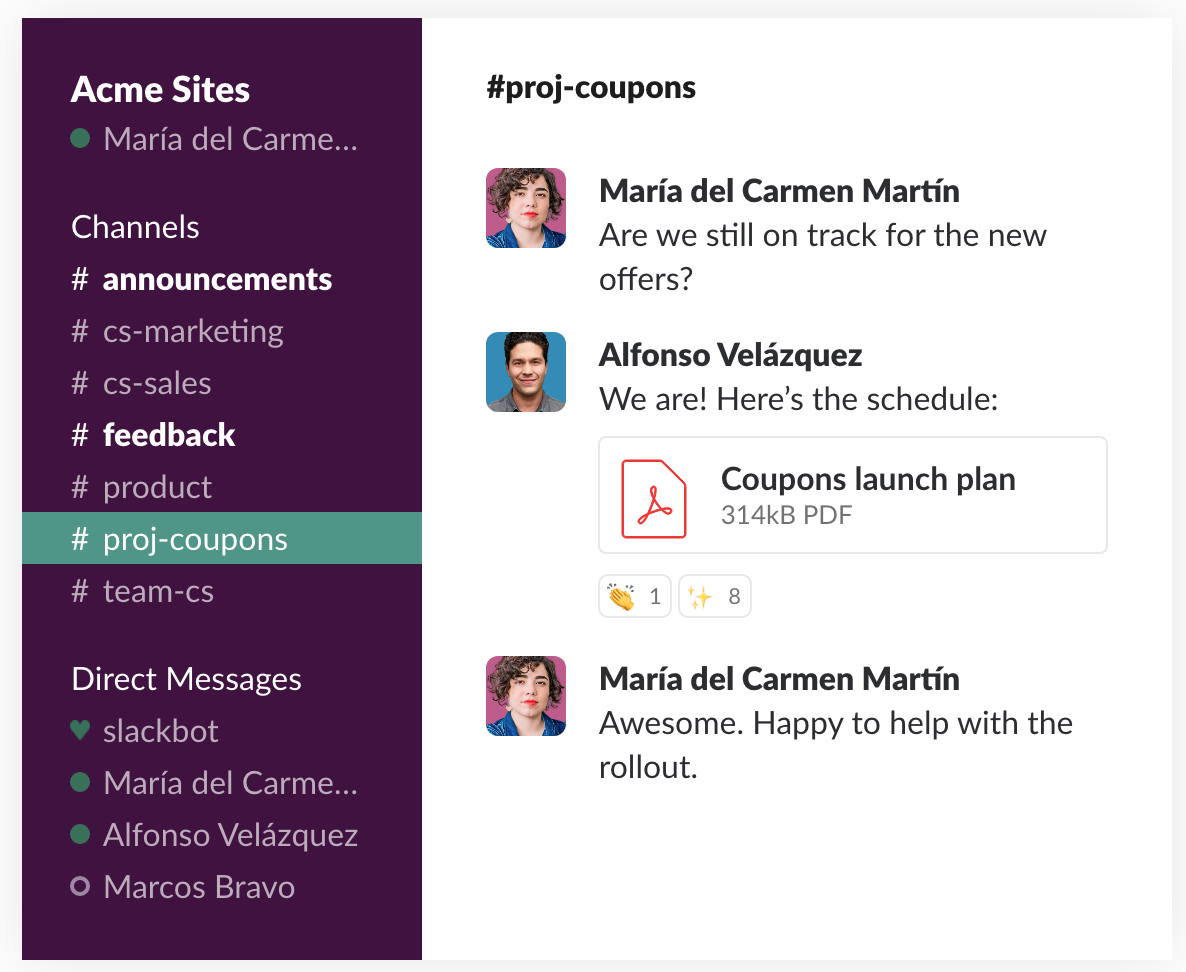Click Marcos Bravo's away status circle
This screenshot has width=1186, height=972.
pos(79,886)
